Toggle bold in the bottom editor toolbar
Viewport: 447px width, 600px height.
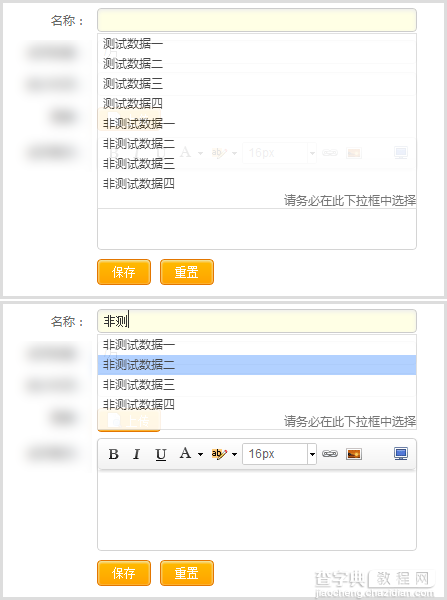(x=114, y=454)
